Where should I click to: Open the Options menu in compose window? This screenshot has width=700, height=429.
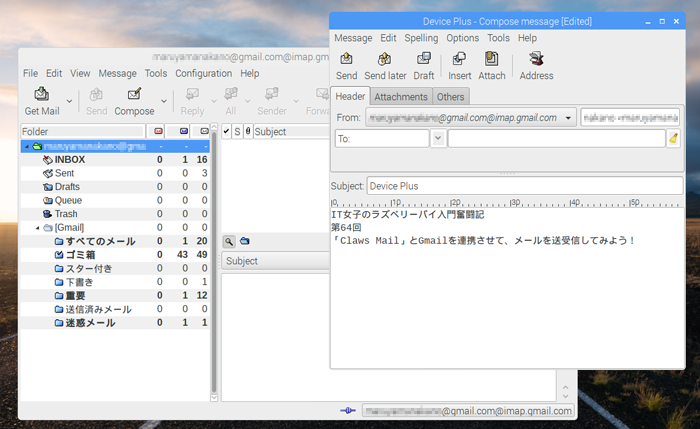462,38
